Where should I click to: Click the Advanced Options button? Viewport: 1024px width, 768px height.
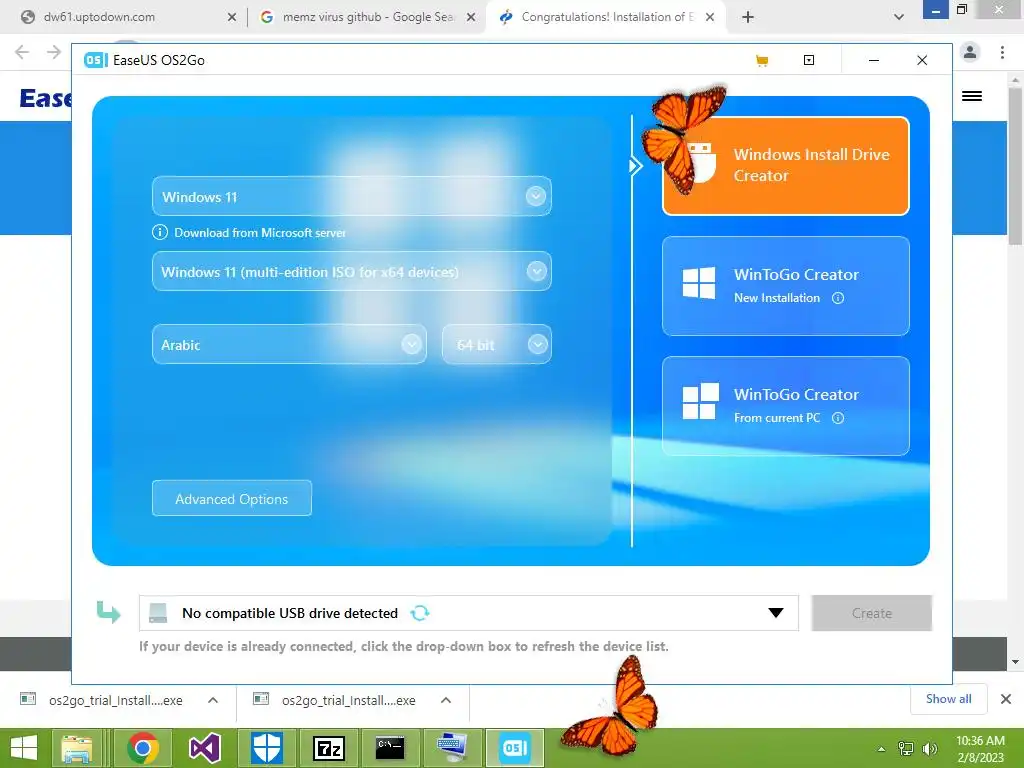click(232, 498)
